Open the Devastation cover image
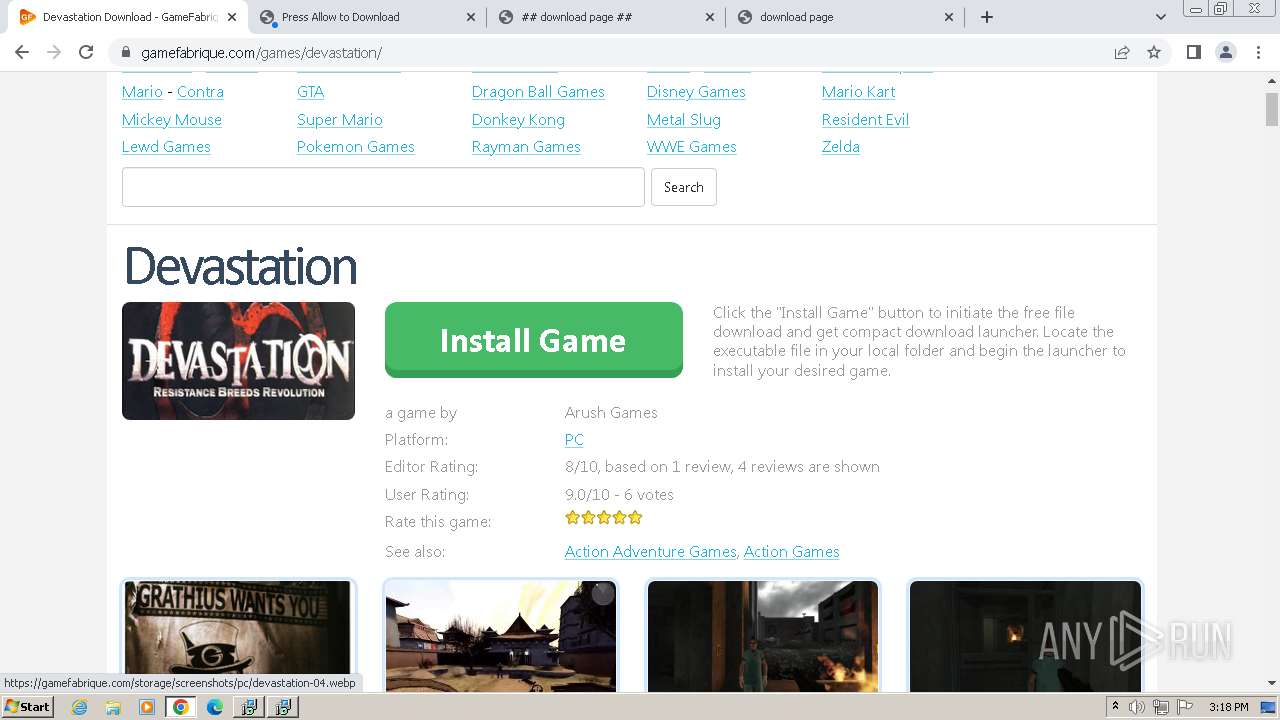This screenshot has height=720, width=1280. pyautogui.click(x=238, y=361)
